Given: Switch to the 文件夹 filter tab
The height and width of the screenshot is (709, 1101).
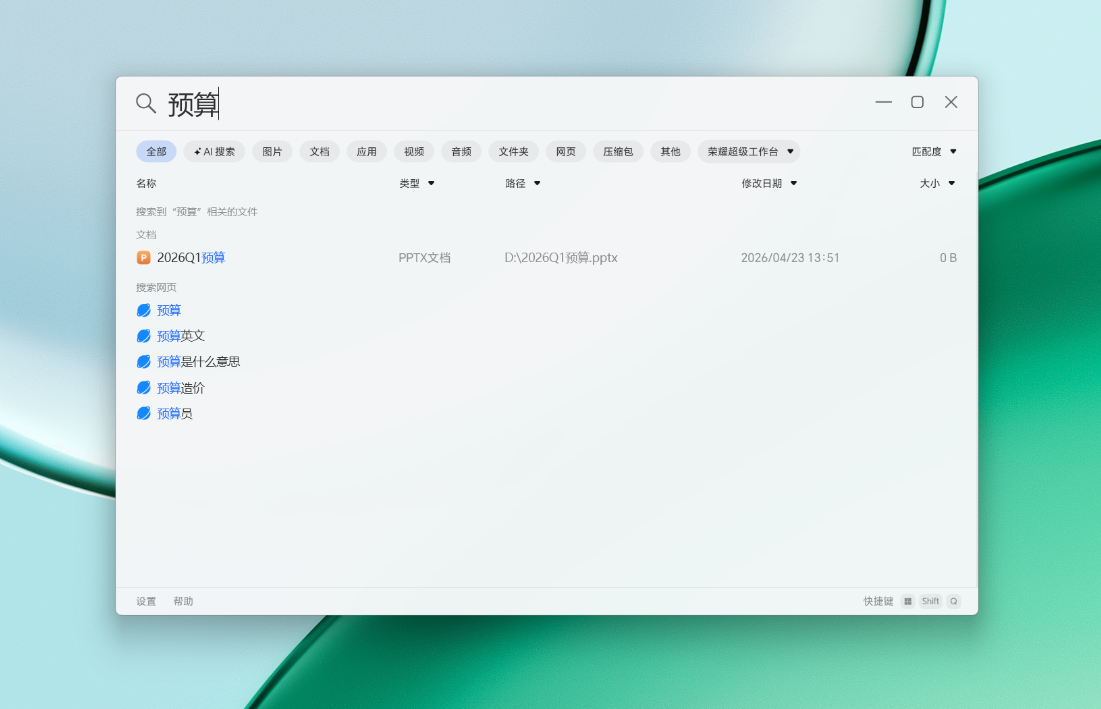Looking at the screenshot, I should pyautogui.click(x=513, y=152).
